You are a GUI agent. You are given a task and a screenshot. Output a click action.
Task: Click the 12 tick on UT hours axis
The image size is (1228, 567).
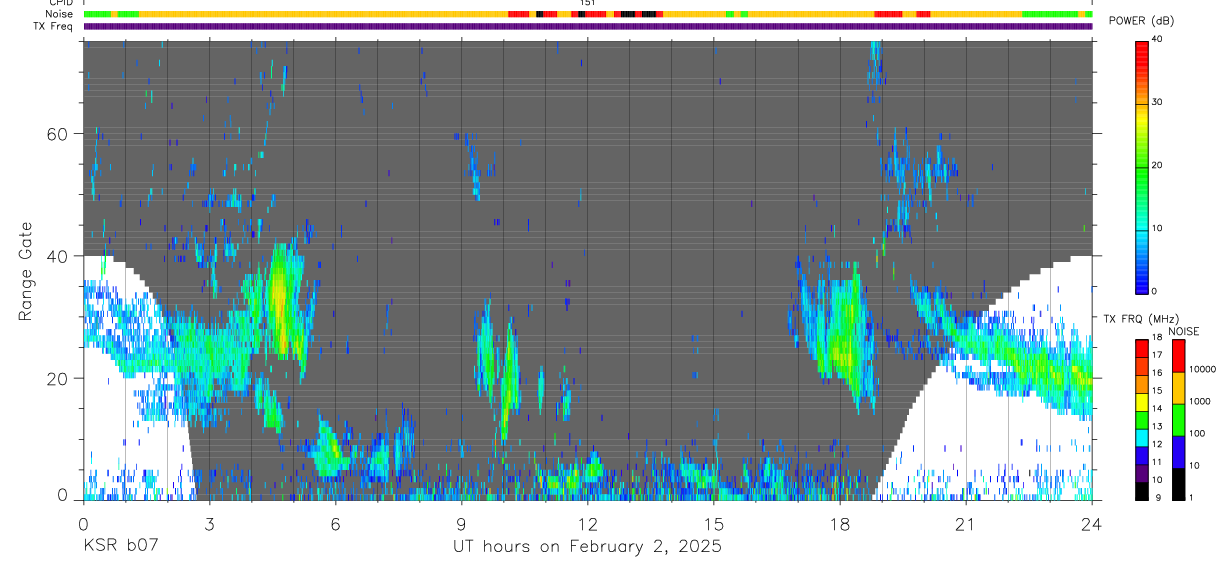click(x=587, y=524)
